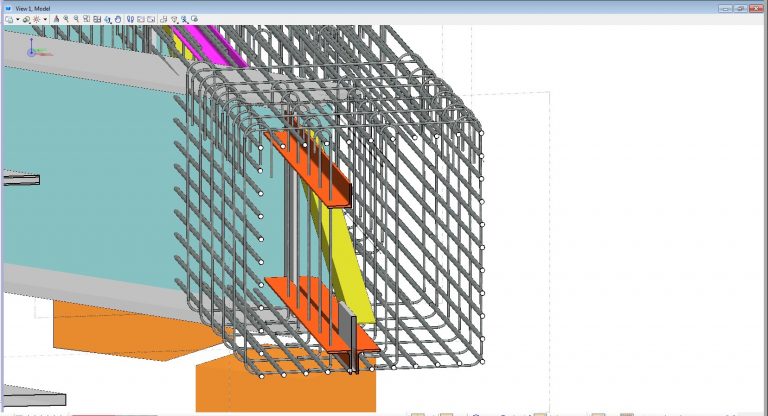Select the Zoom Out magnifier tool

[76, 19]
